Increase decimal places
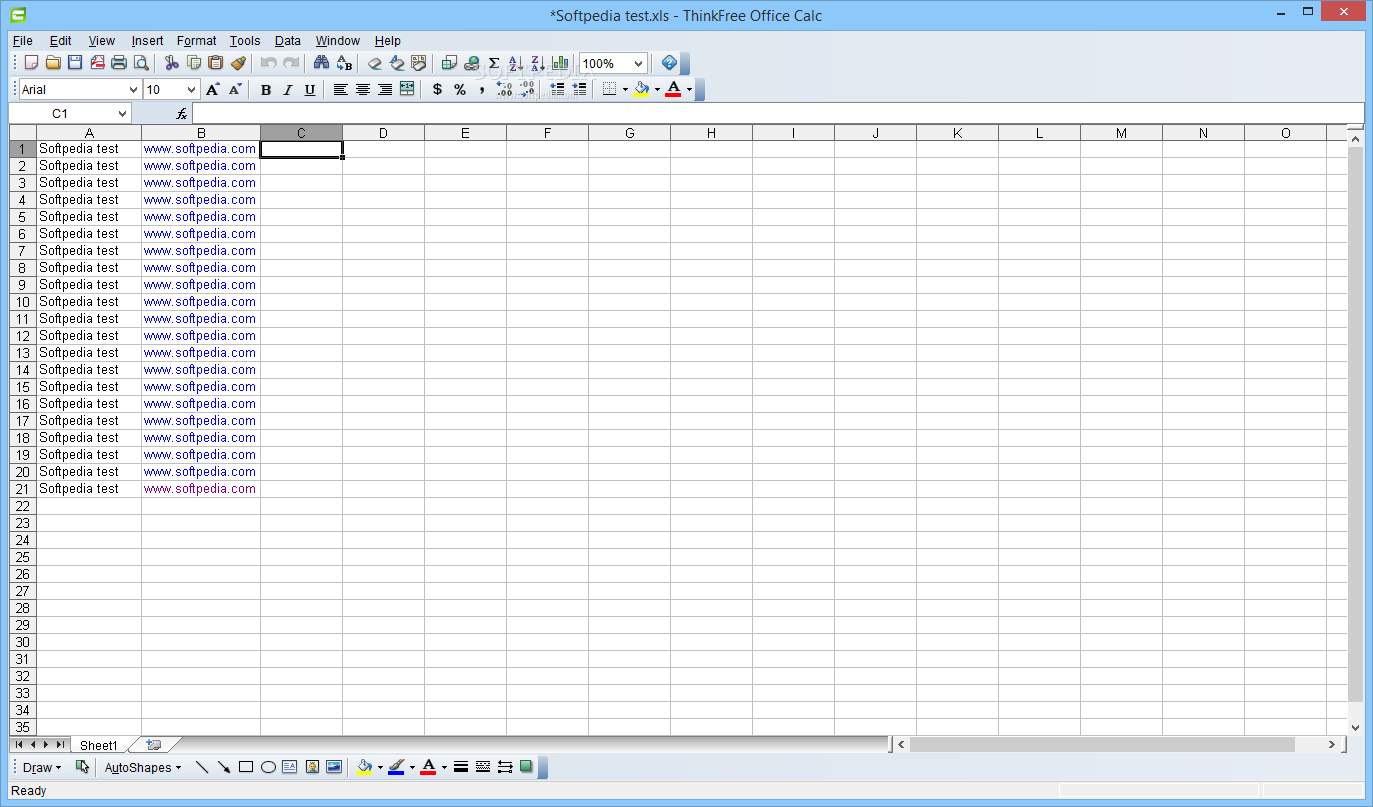The image size is (1373, 807). tap(504, 89)
